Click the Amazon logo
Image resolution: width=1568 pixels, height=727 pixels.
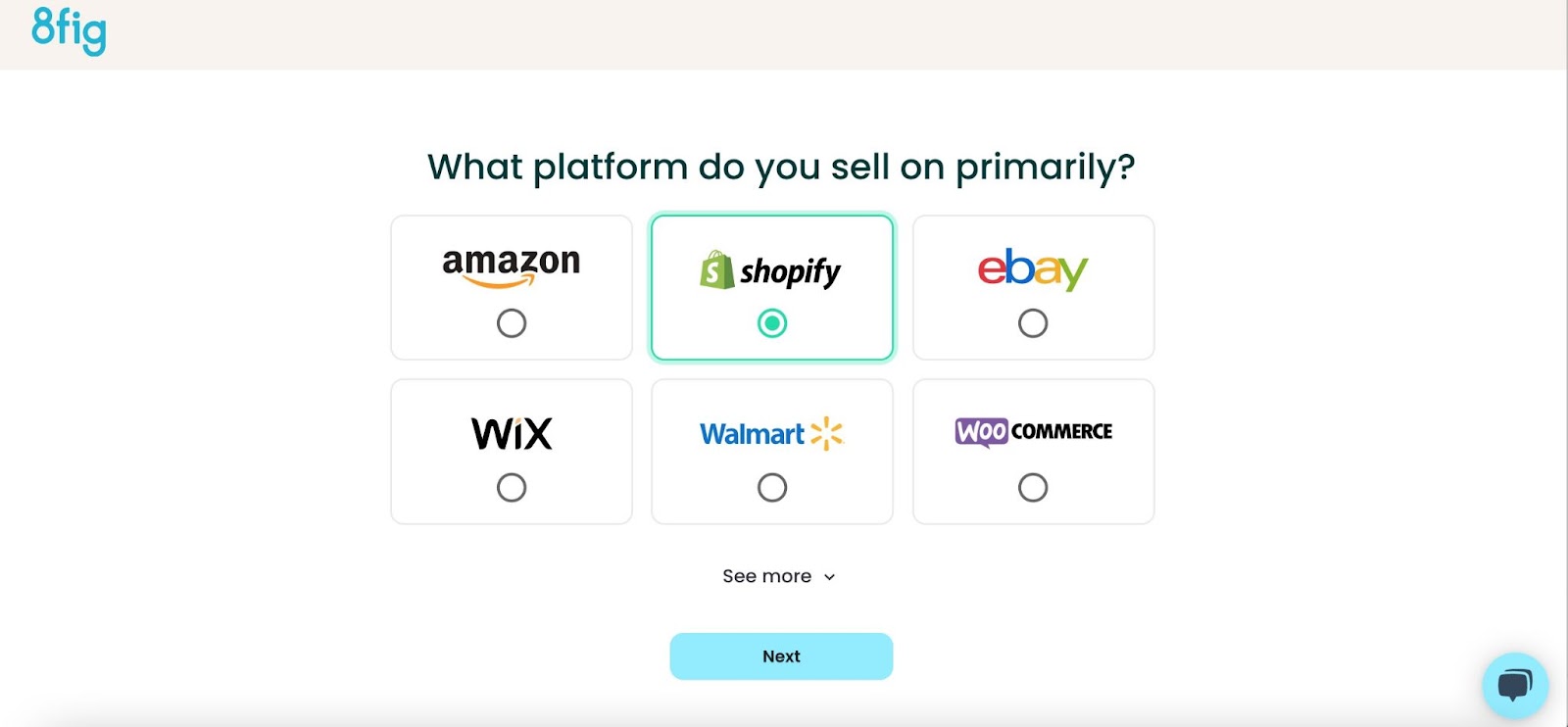click(x=511, y=267)
